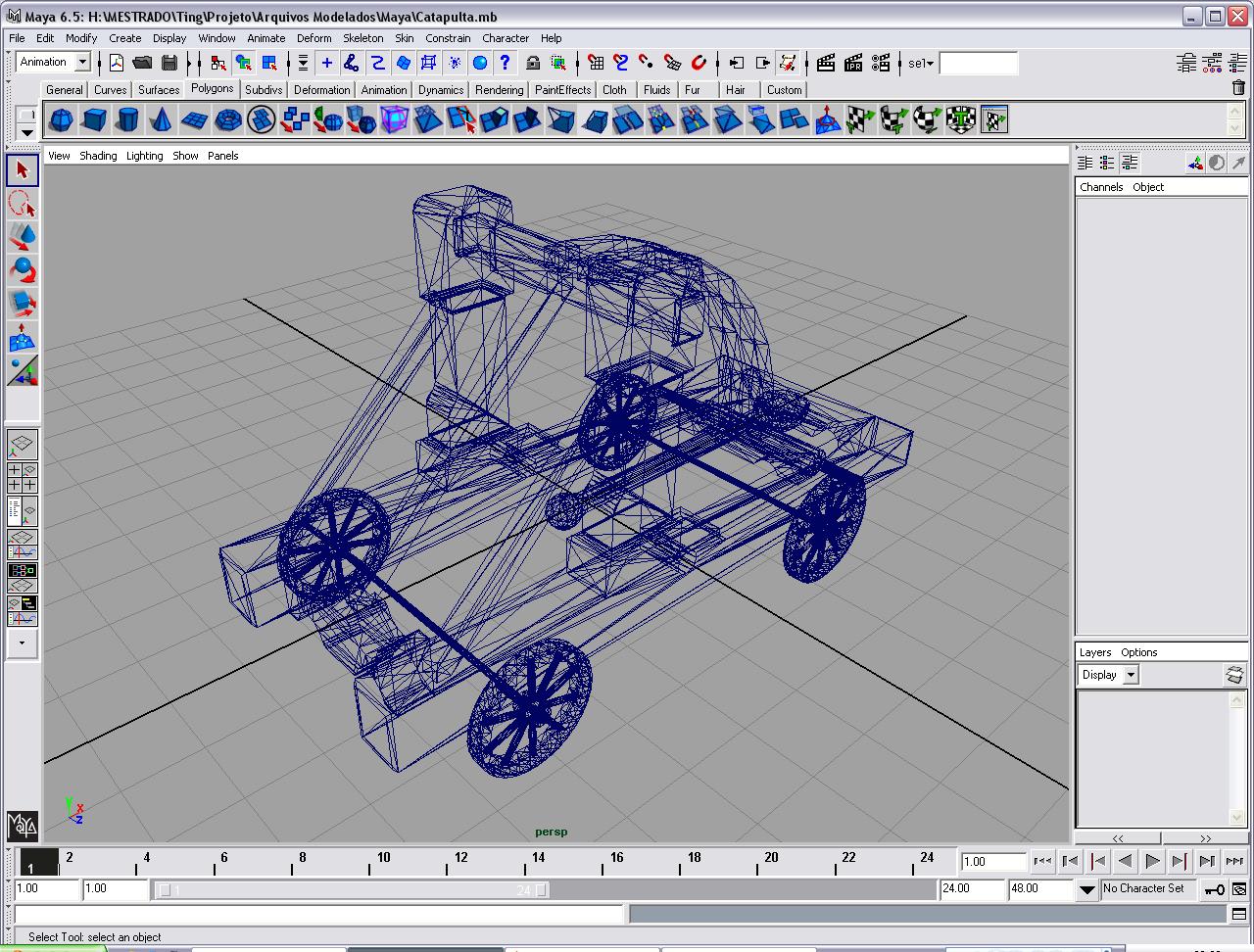This screenshot has height=952, width=1254.
Task: Activate the Lasso Select tool
Action: [x=23, y=204]
